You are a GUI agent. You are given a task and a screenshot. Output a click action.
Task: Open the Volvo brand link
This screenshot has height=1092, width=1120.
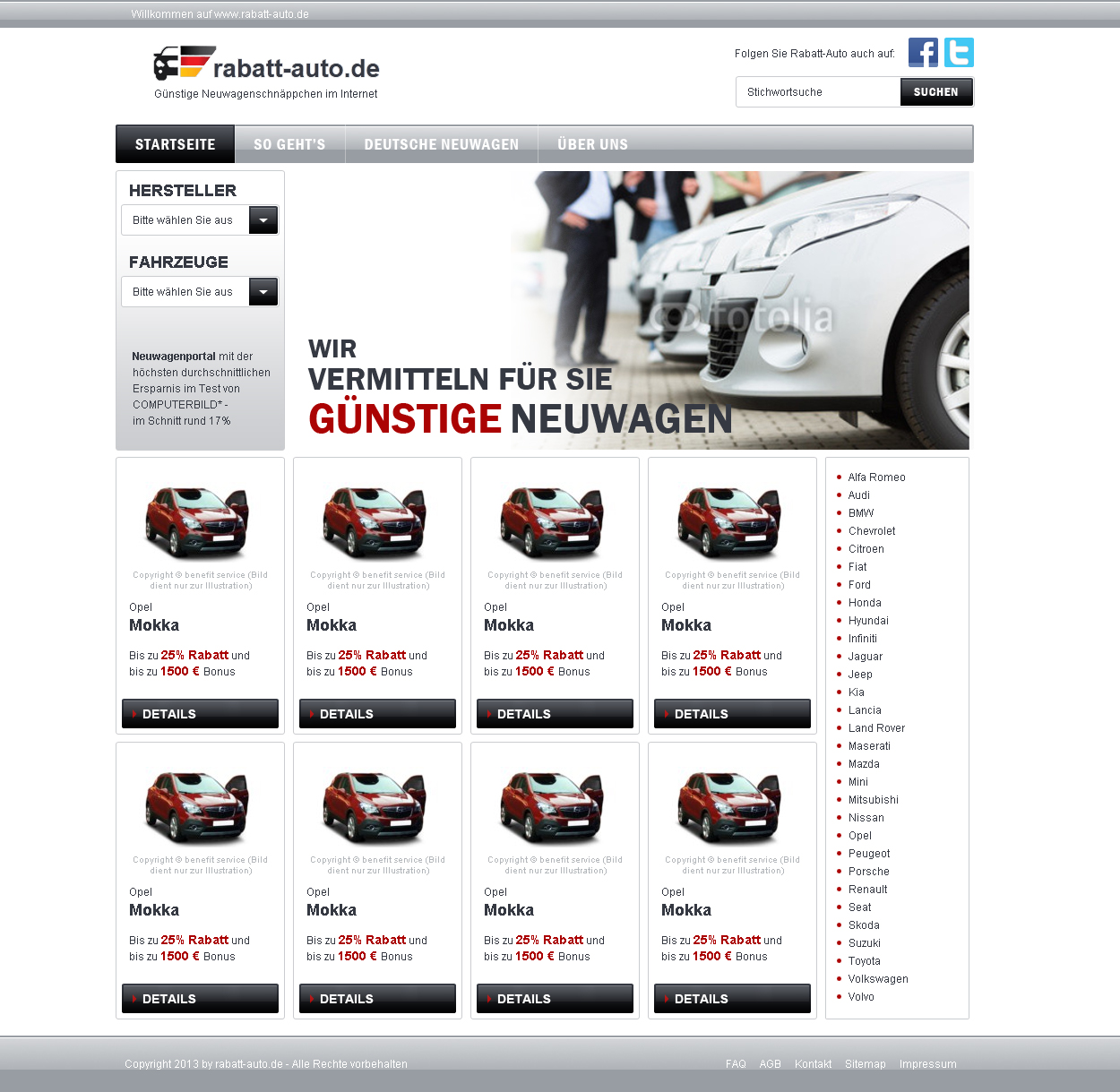pyautogui.click(x=861, y=997)
